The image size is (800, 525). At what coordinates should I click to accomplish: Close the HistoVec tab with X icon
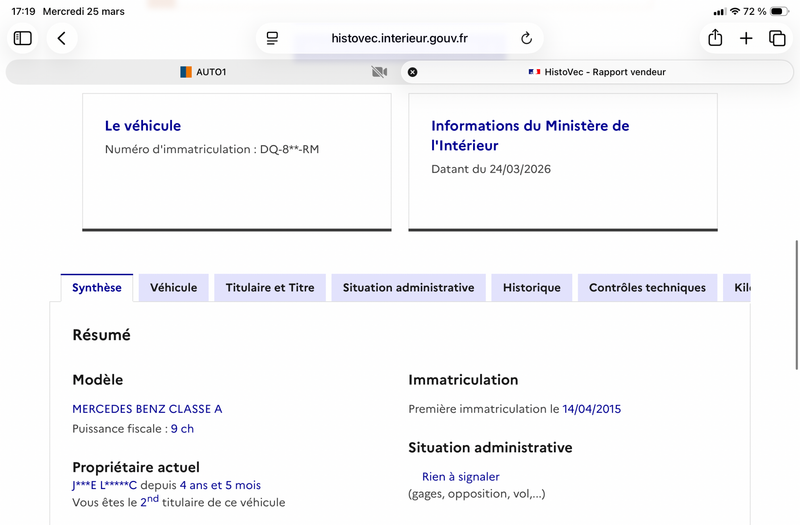click(413, 72)
